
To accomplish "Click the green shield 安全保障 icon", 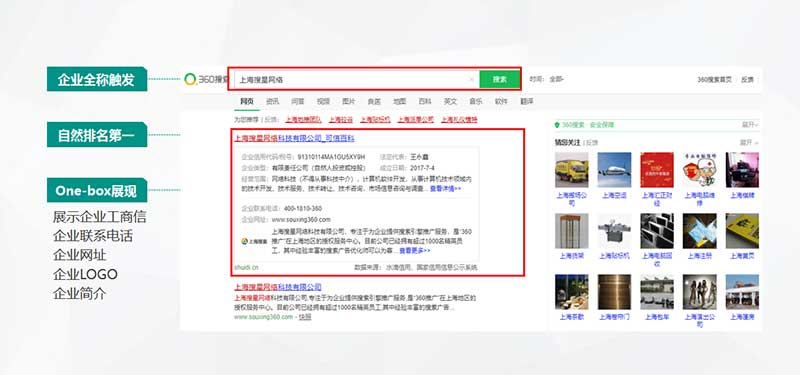I will click(x=557, y=124).
